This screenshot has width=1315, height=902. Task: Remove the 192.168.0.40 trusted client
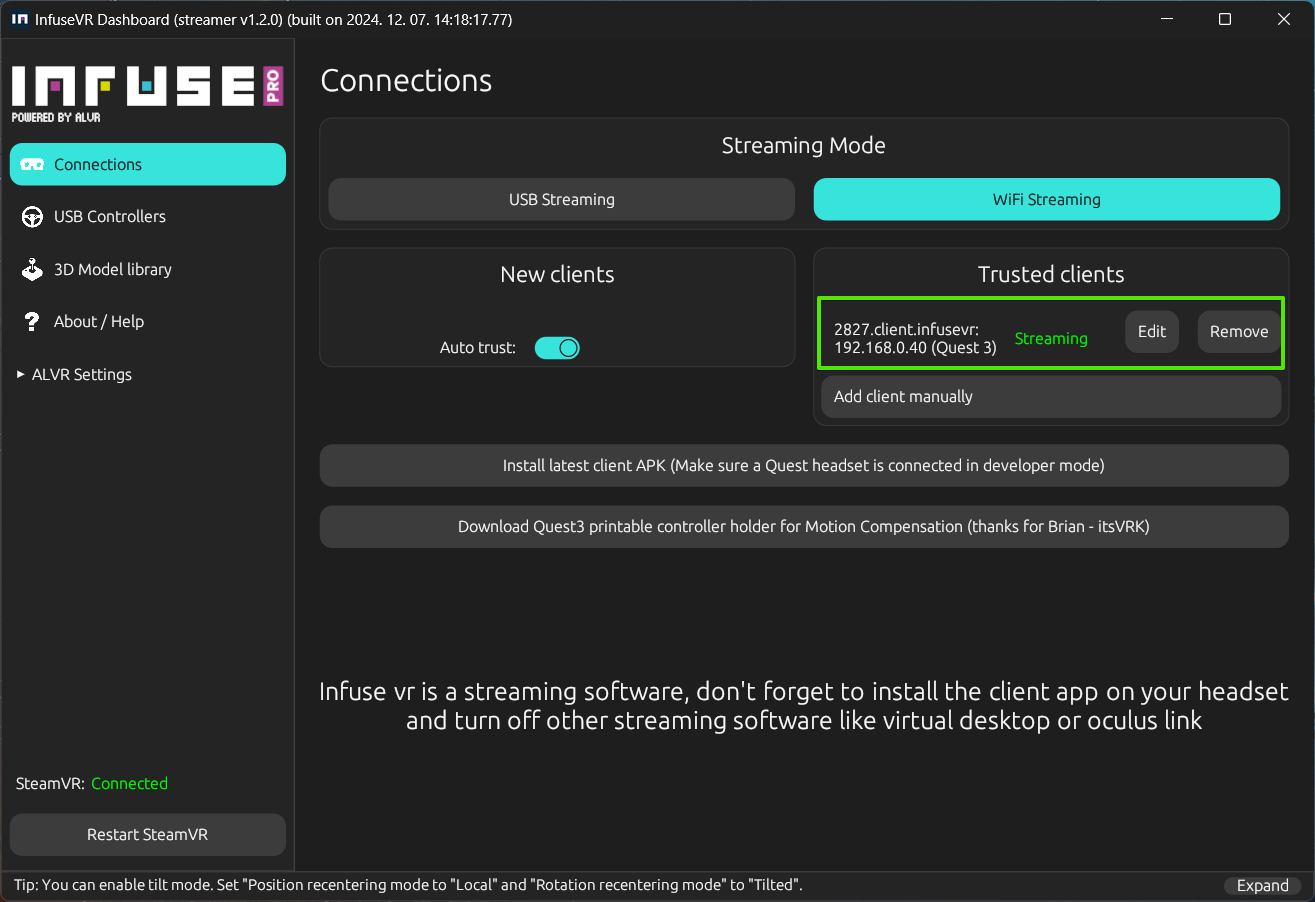coord(1238,332)
